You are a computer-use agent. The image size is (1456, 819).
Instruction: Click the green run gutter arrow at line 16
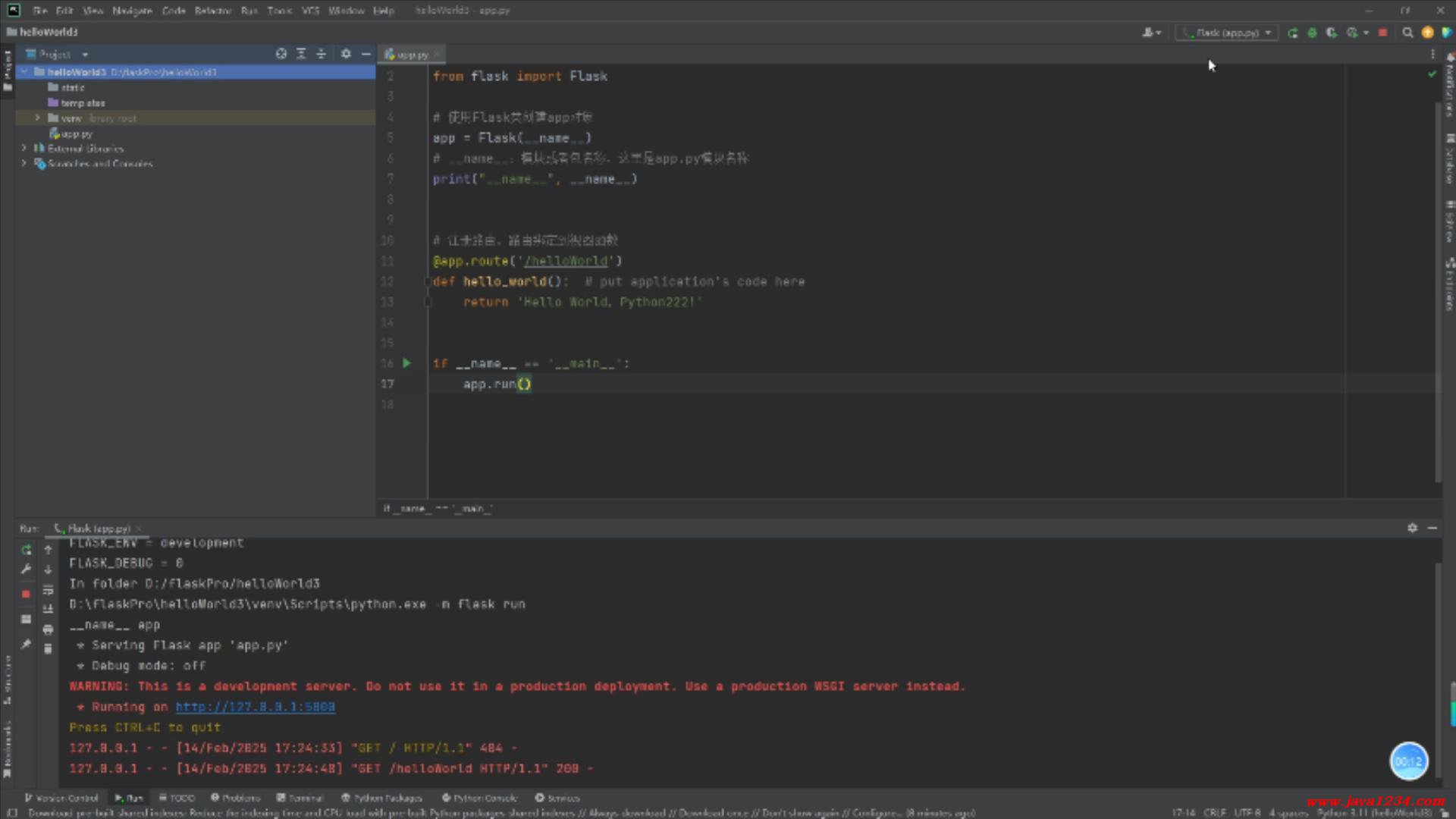point(406,363)
